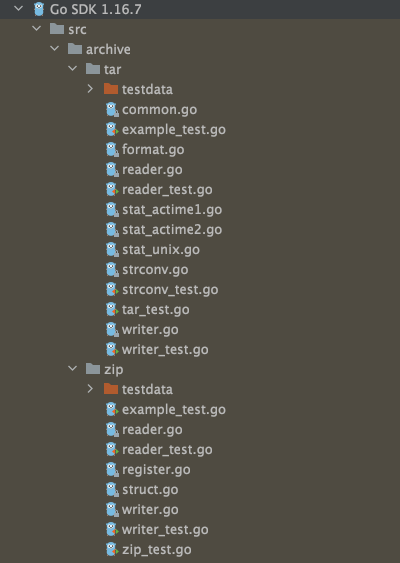Click the test file icon for zip_test.go
The image size is (400, 563).
tap(112, 550)
